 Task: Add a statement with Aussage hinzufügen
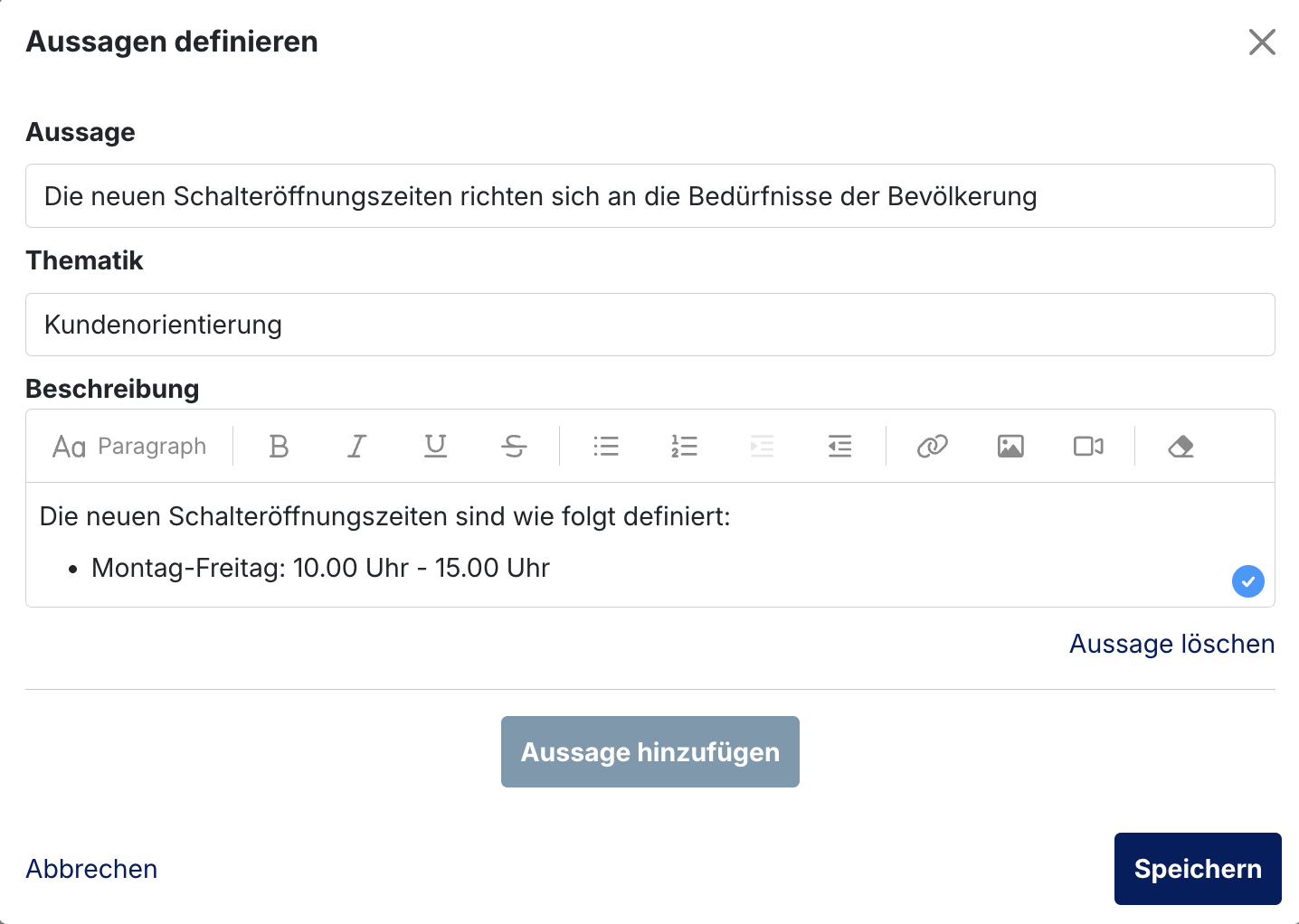pos(650,752)
